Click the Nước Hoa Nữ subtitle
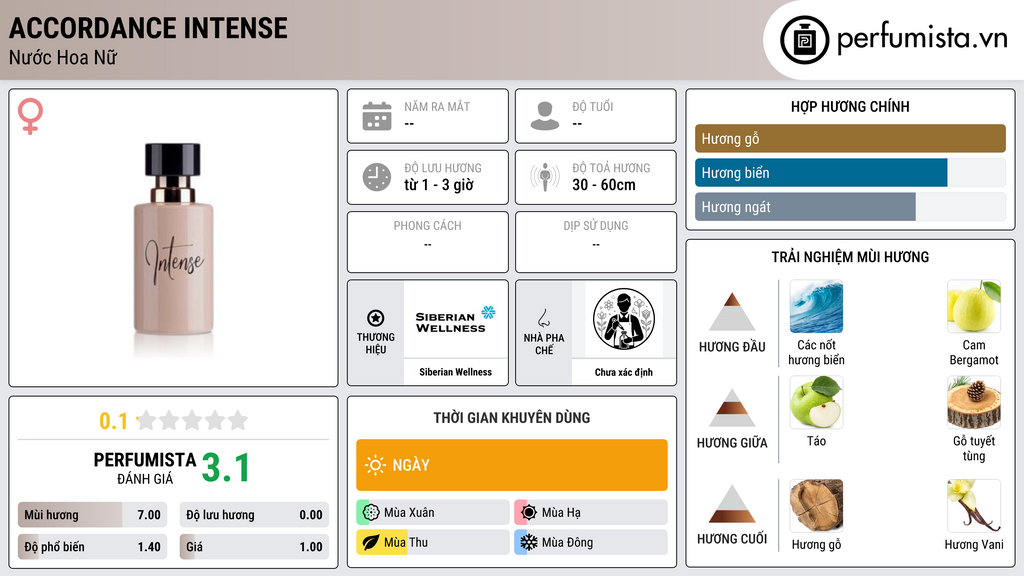 coord(63,57)
